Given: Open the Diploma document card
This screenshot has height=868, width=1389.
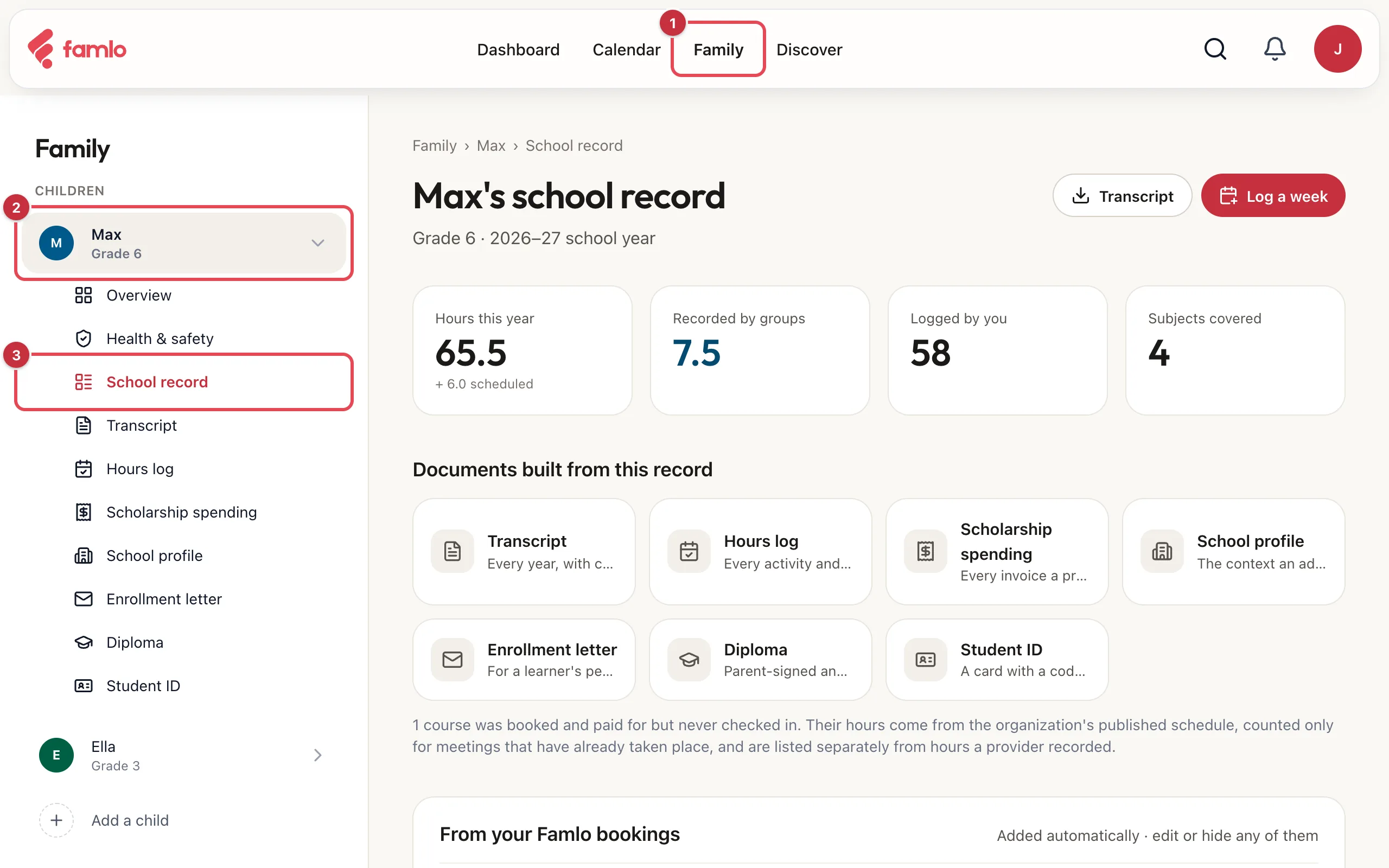Looking at the screenshot, I should click(x=760, y=659).
